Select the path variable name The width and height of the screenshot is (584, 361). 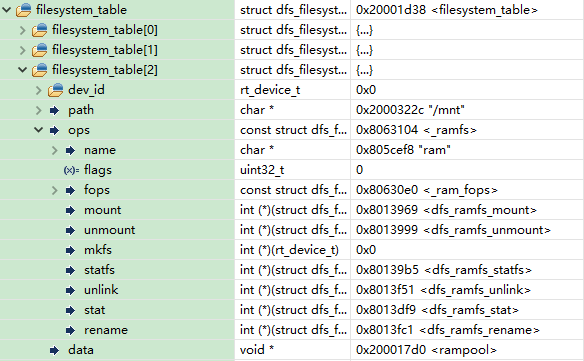pyautogui.click(x=81, y=110)
